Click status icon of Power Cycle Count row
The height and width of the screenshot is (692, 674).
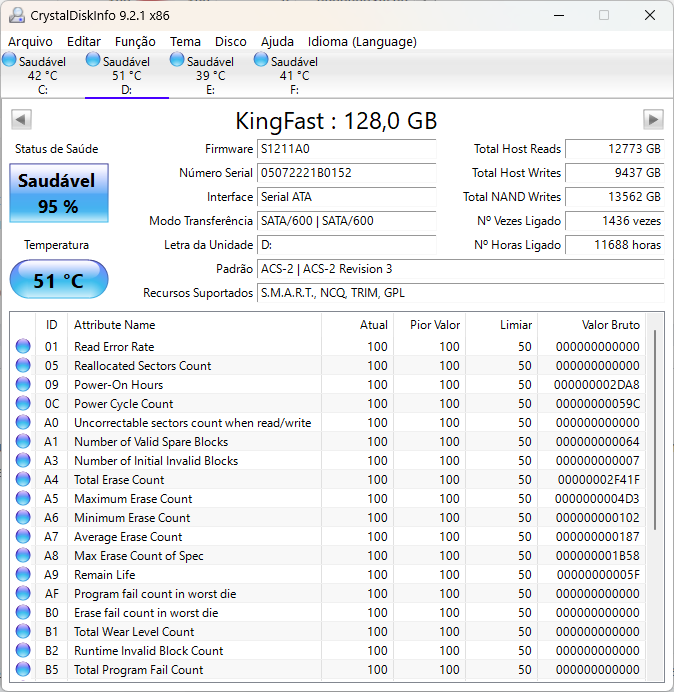click(x=23, y=403)
